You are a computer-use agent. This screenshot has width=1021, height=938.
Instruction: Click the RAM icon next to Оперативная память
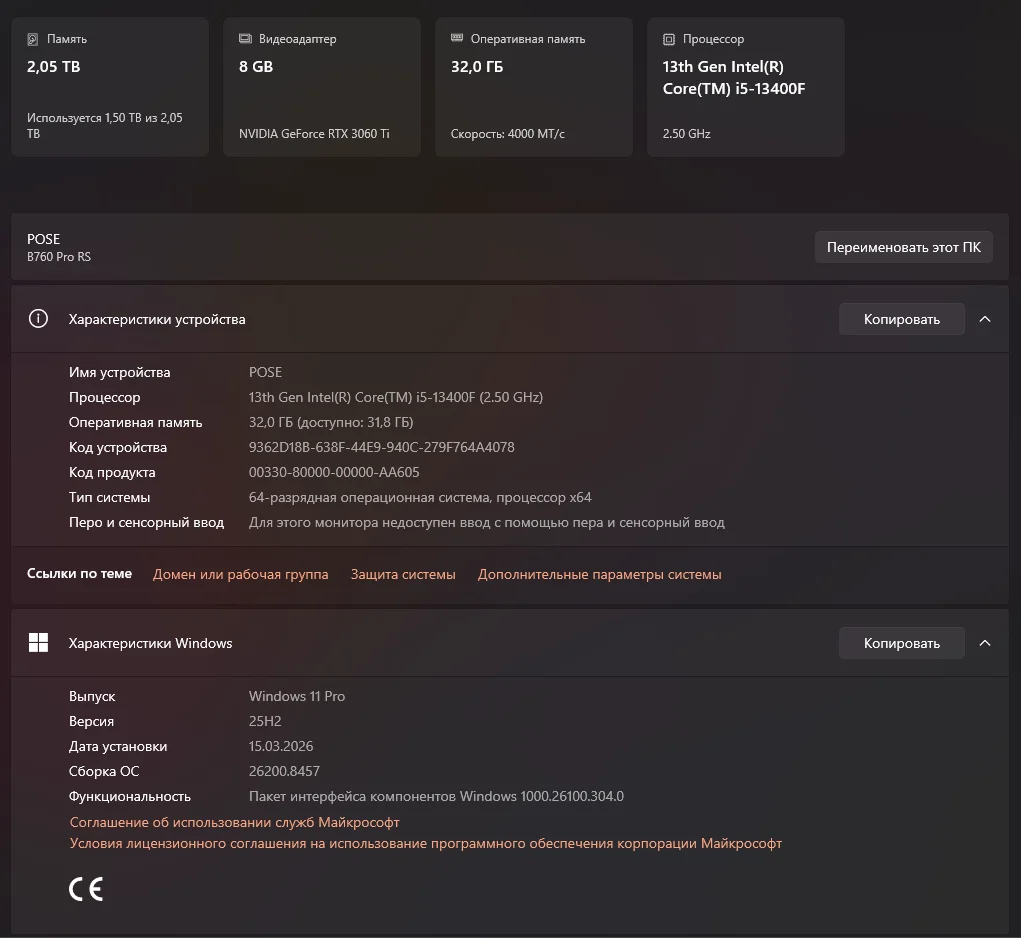point(457,38)
